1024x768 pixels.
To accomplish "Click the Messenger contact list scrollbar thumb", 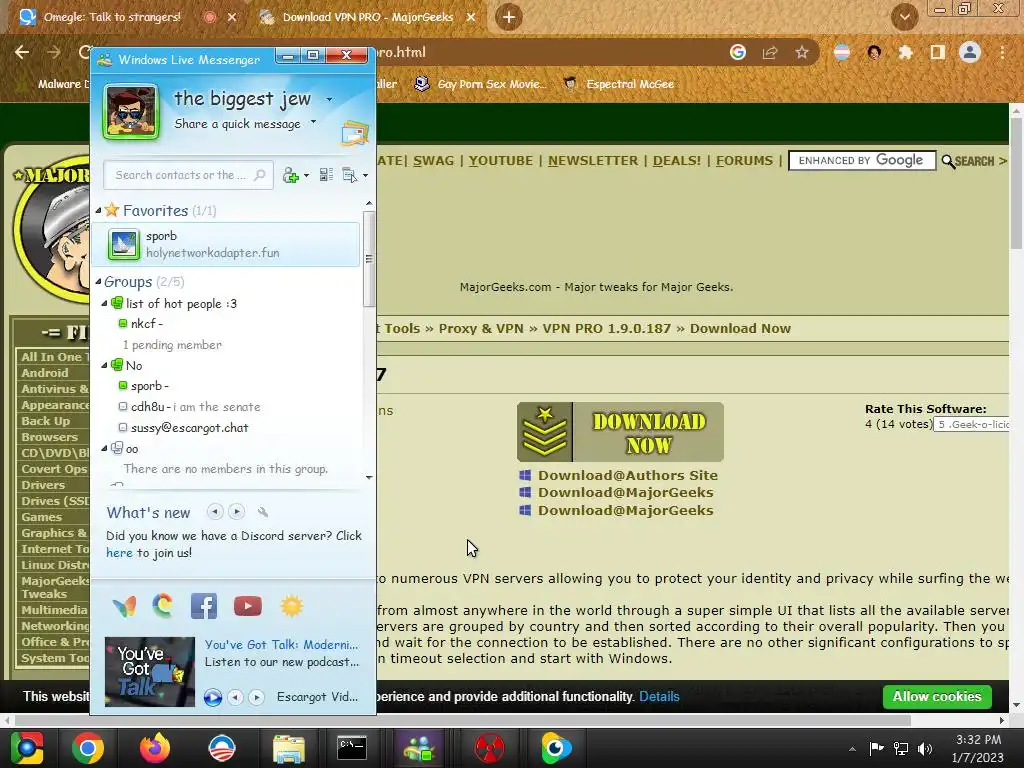I will (369, 259).
